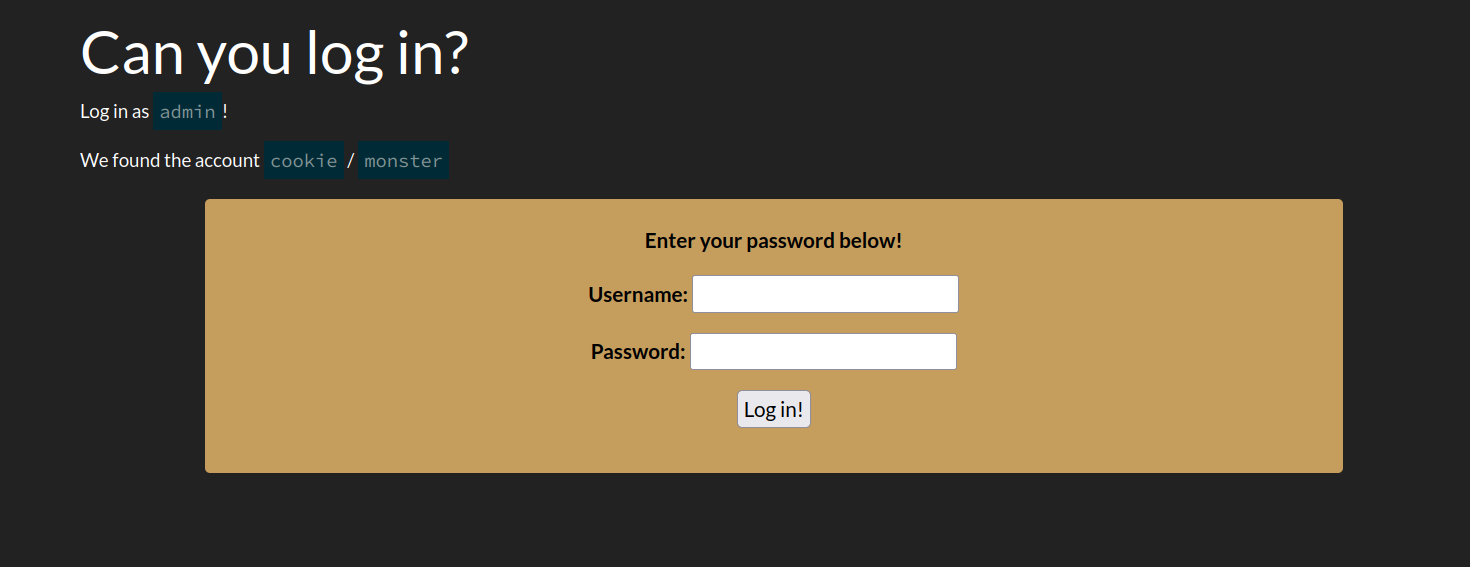
Task: Click the 'Can you log in?' heading
Action: click(274, 54)
